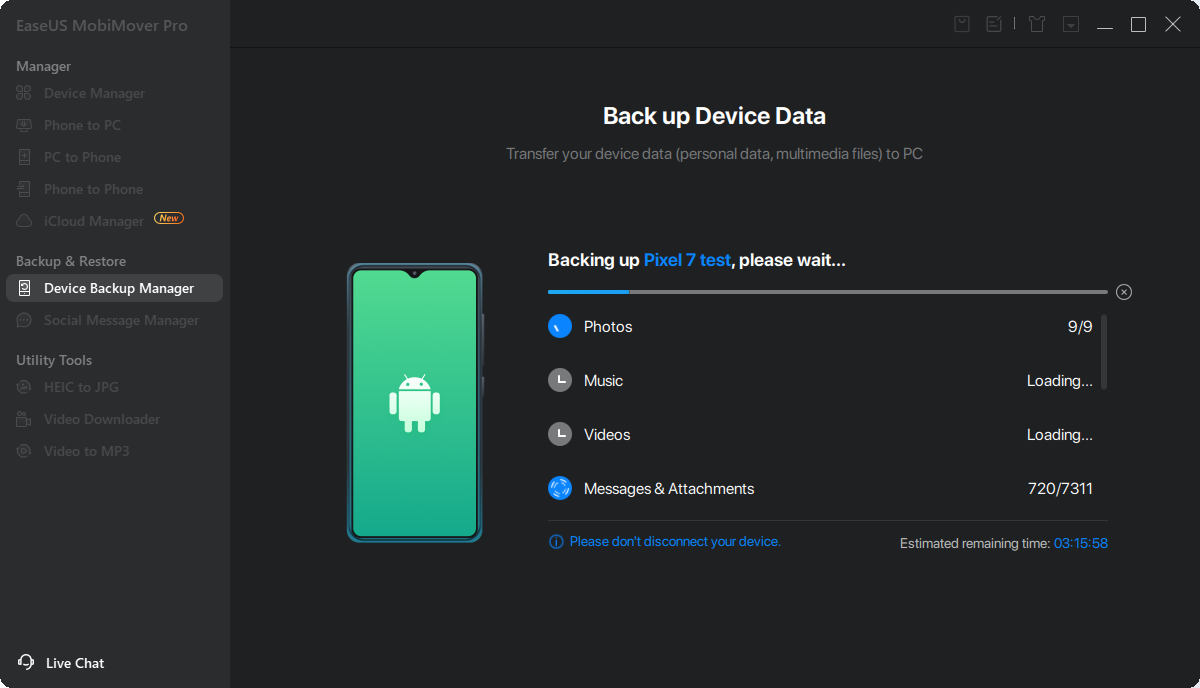Click the backup list scrollbar
The width and height of the screenshot is (1200, 688).
point(1104,352)
